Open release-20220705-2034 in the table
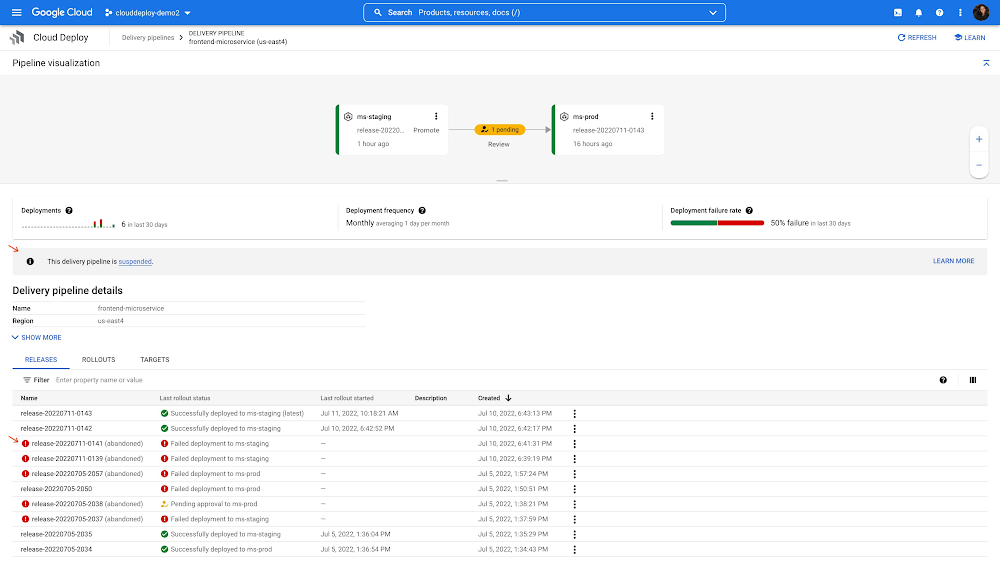 click(56, 549)
